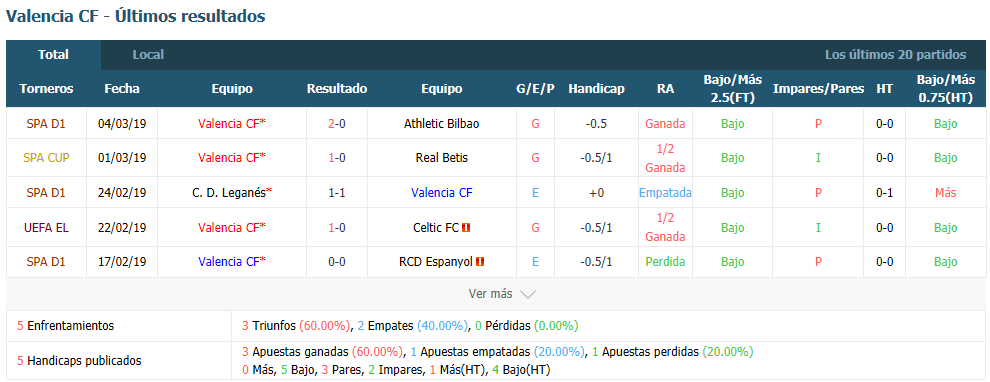Open Celtic FC team name link
This screenshot has height=382, width=990.
point(436,227)
